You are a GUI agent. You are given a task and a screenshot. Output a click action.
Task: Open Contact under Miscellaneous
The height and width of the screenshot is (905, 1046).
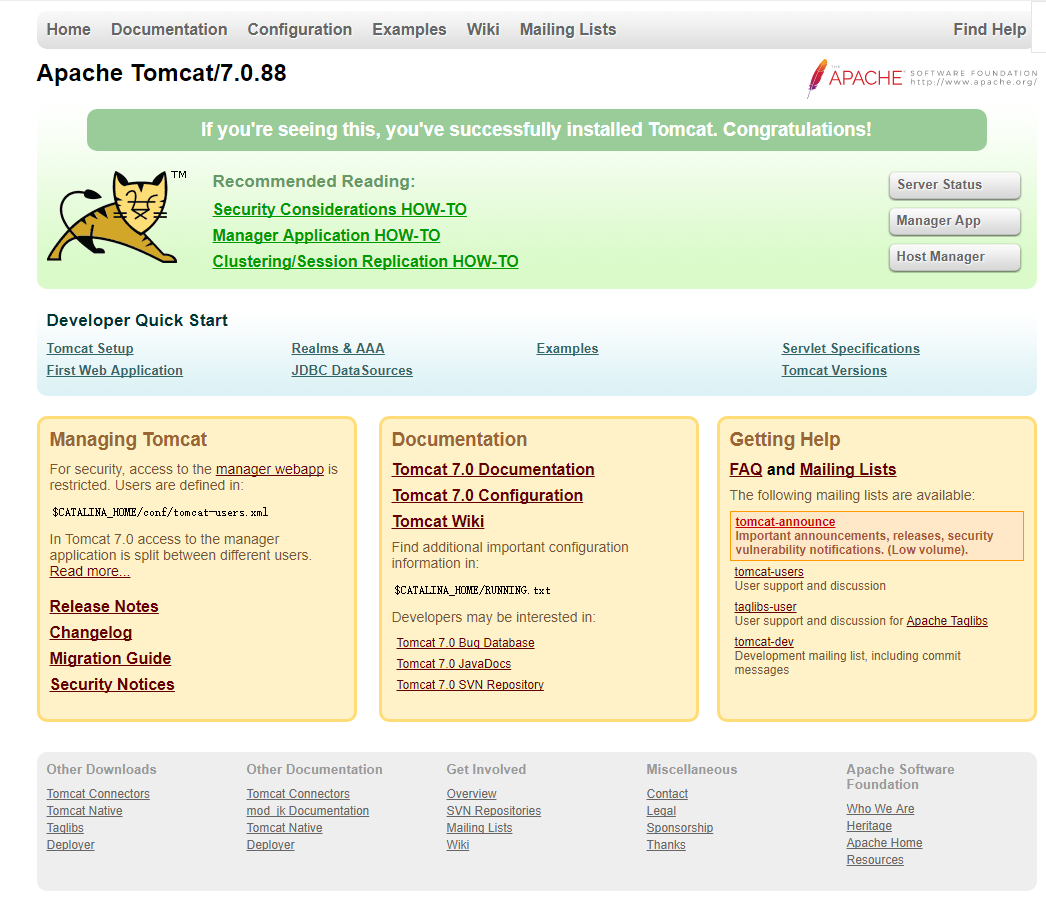click(x=667, y=794)
